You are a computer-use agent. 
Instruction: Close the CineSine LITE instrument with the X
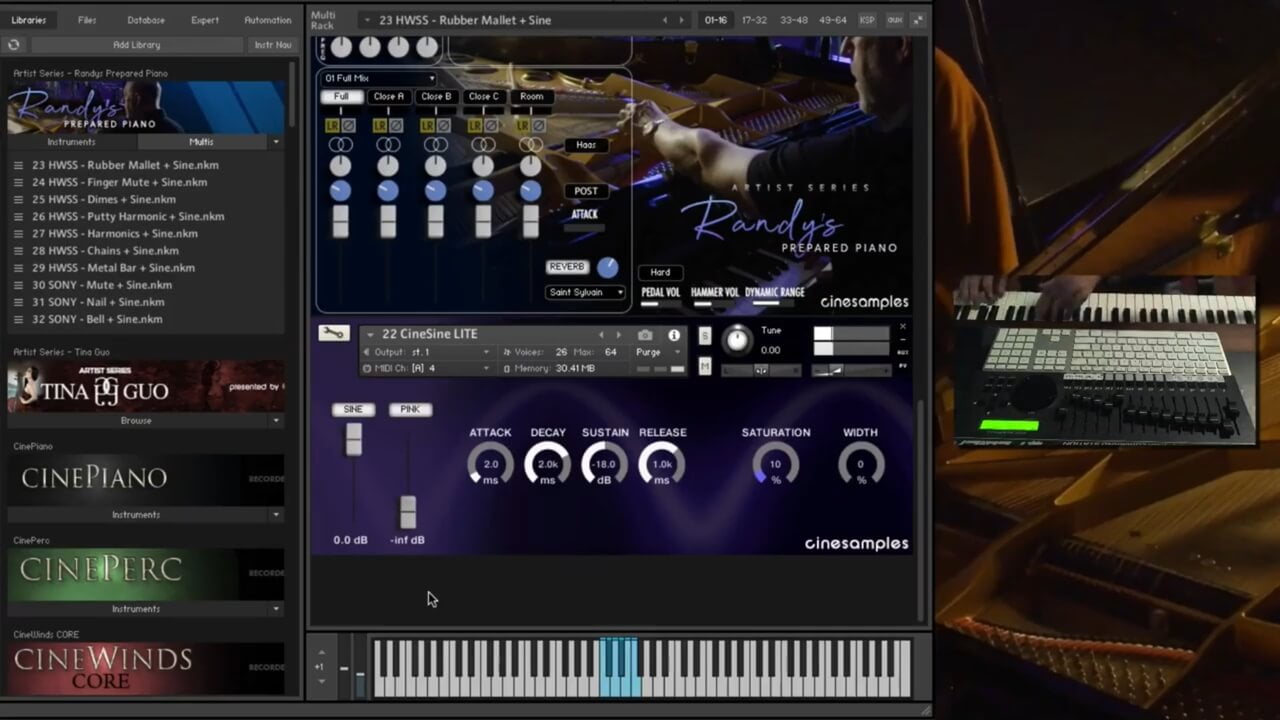pos(903,326)
